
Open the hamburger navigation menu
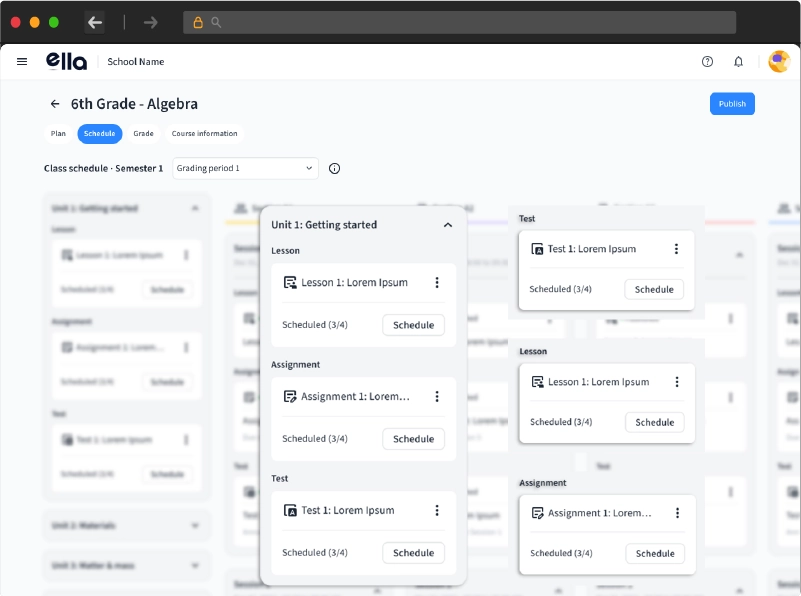click(22, 62)
